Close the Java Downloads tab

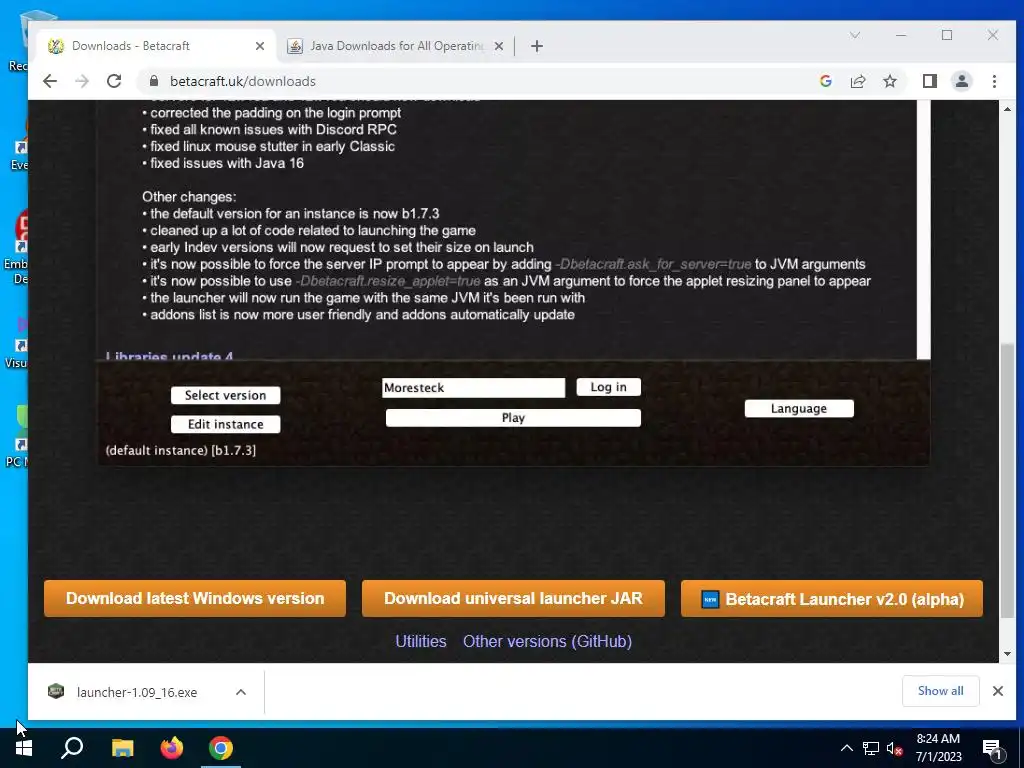[499, 46]
